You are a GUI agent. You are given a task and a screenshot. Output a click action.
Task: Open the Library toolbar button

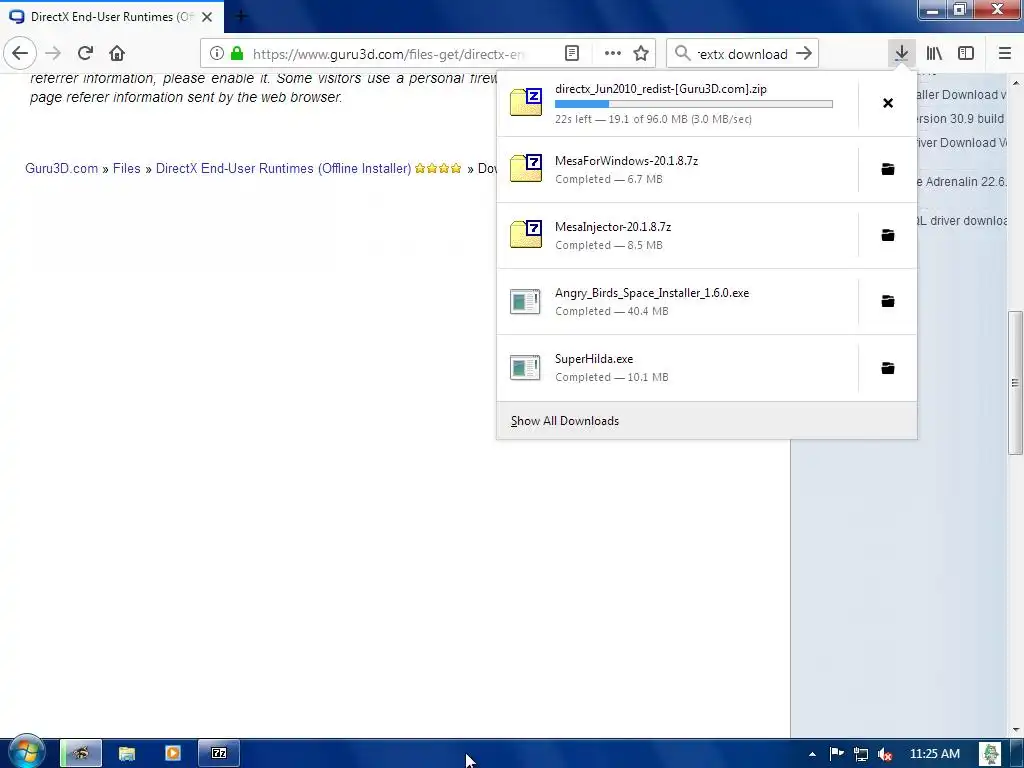934,54
